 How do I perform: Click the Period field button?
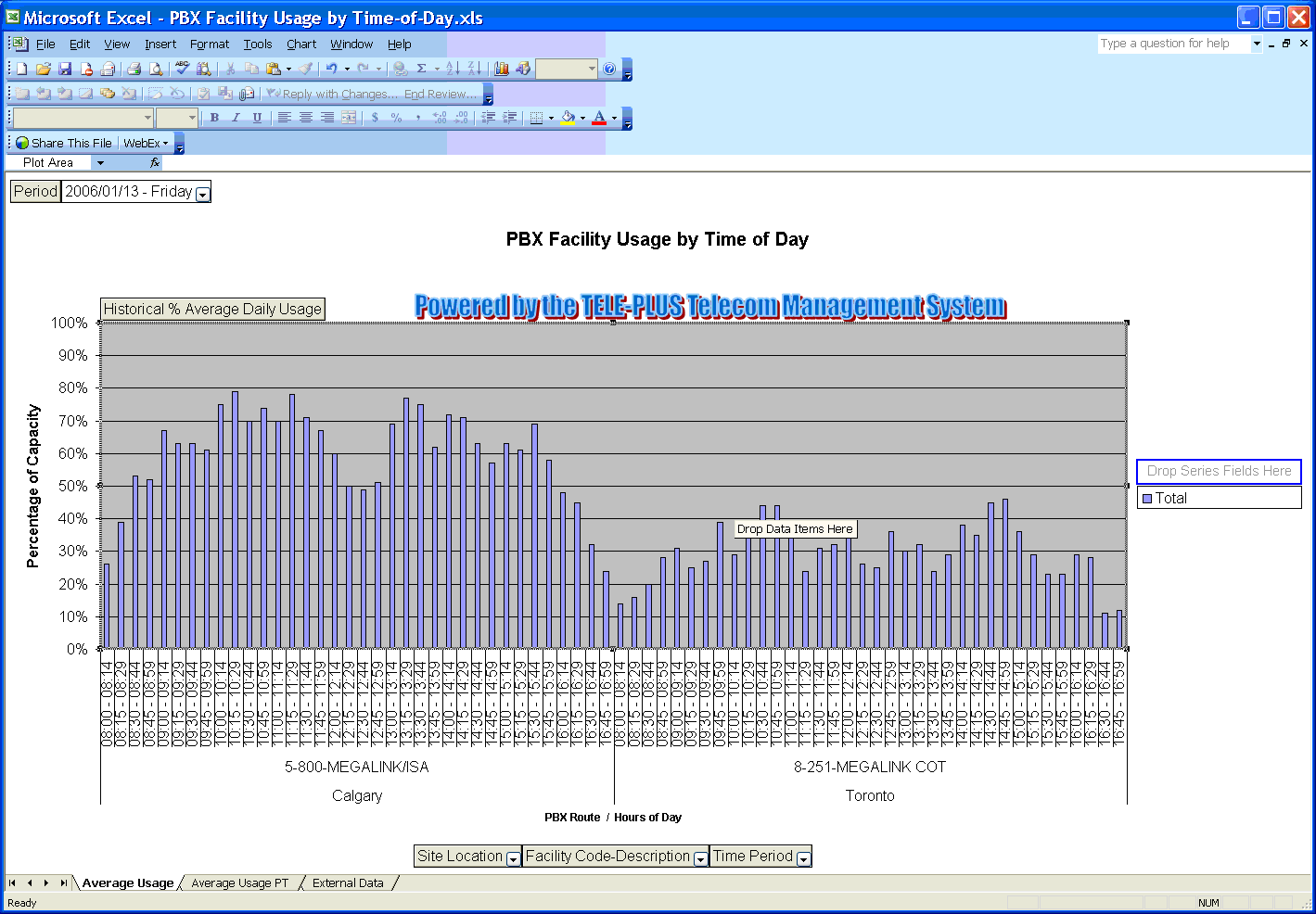pyautogui.click(x=35, y=191)
